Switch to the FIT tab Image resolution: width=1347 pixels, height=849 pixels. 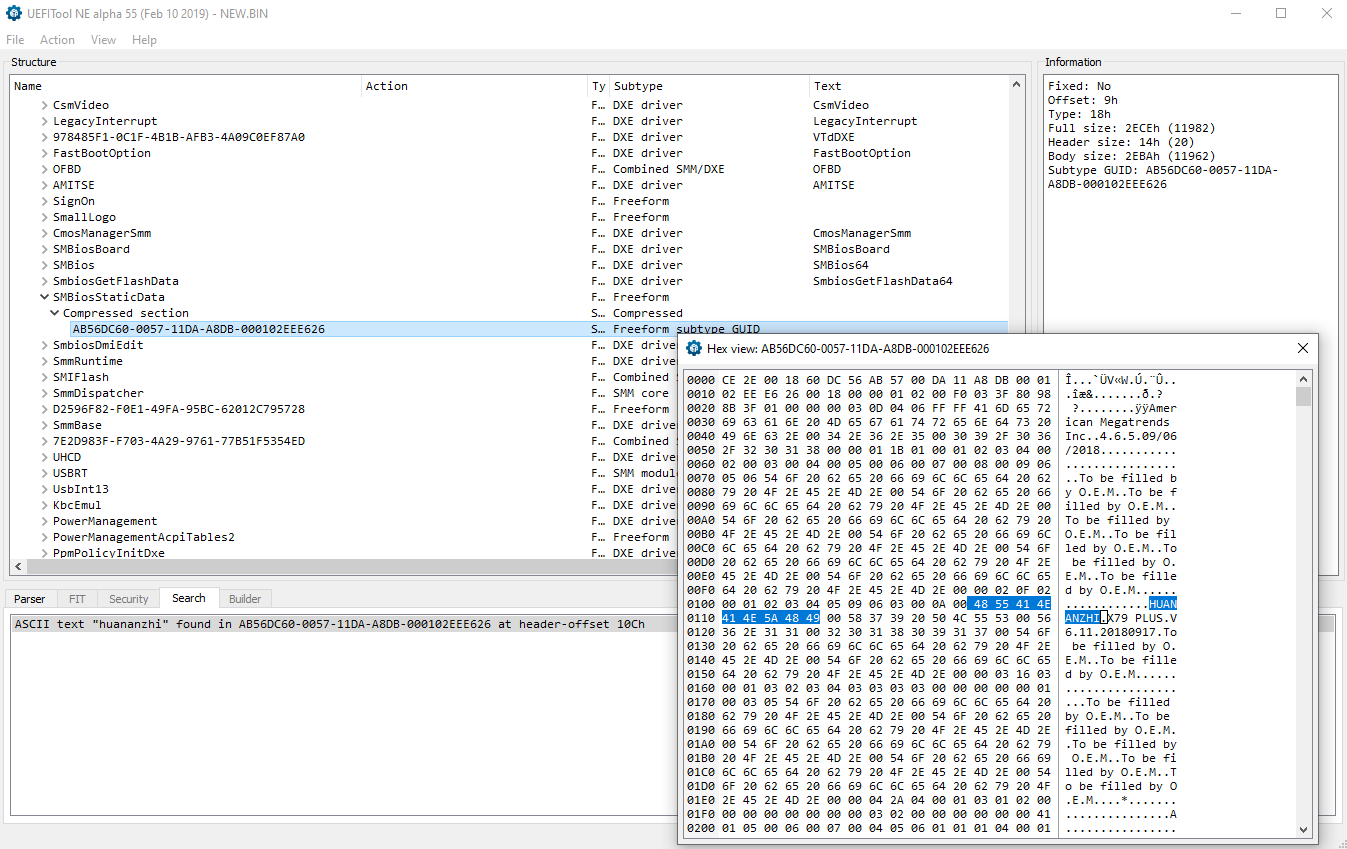click(77, 599)
